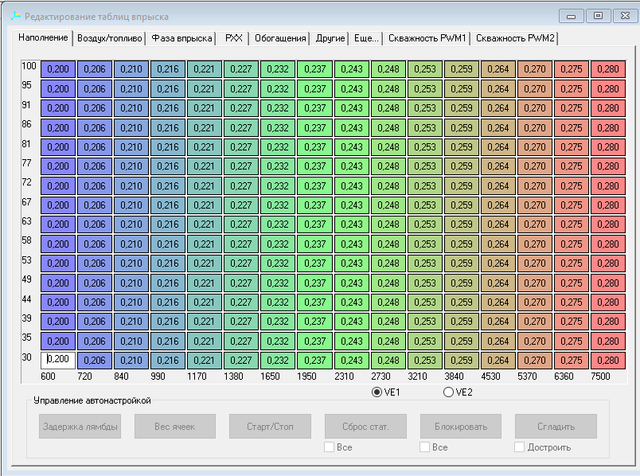
Task: Select cell 0,280 in row 30
Action: [608, 360]
